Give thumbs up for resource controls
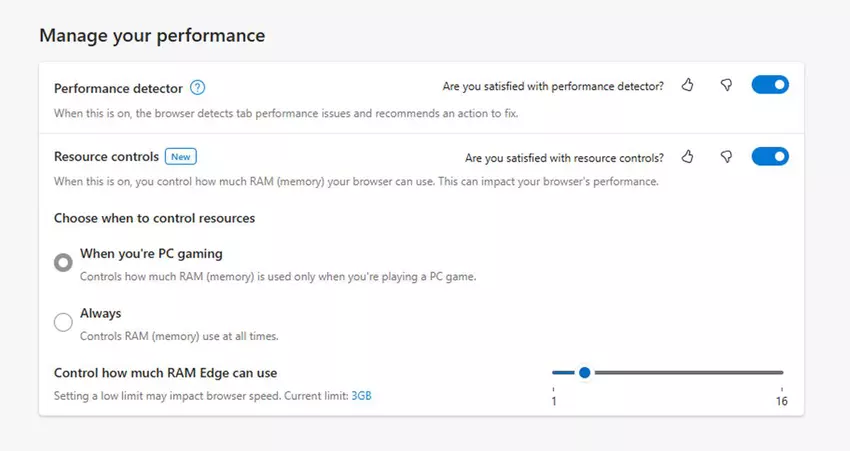This screenshot has width=850, height=451. coord(688,157)
